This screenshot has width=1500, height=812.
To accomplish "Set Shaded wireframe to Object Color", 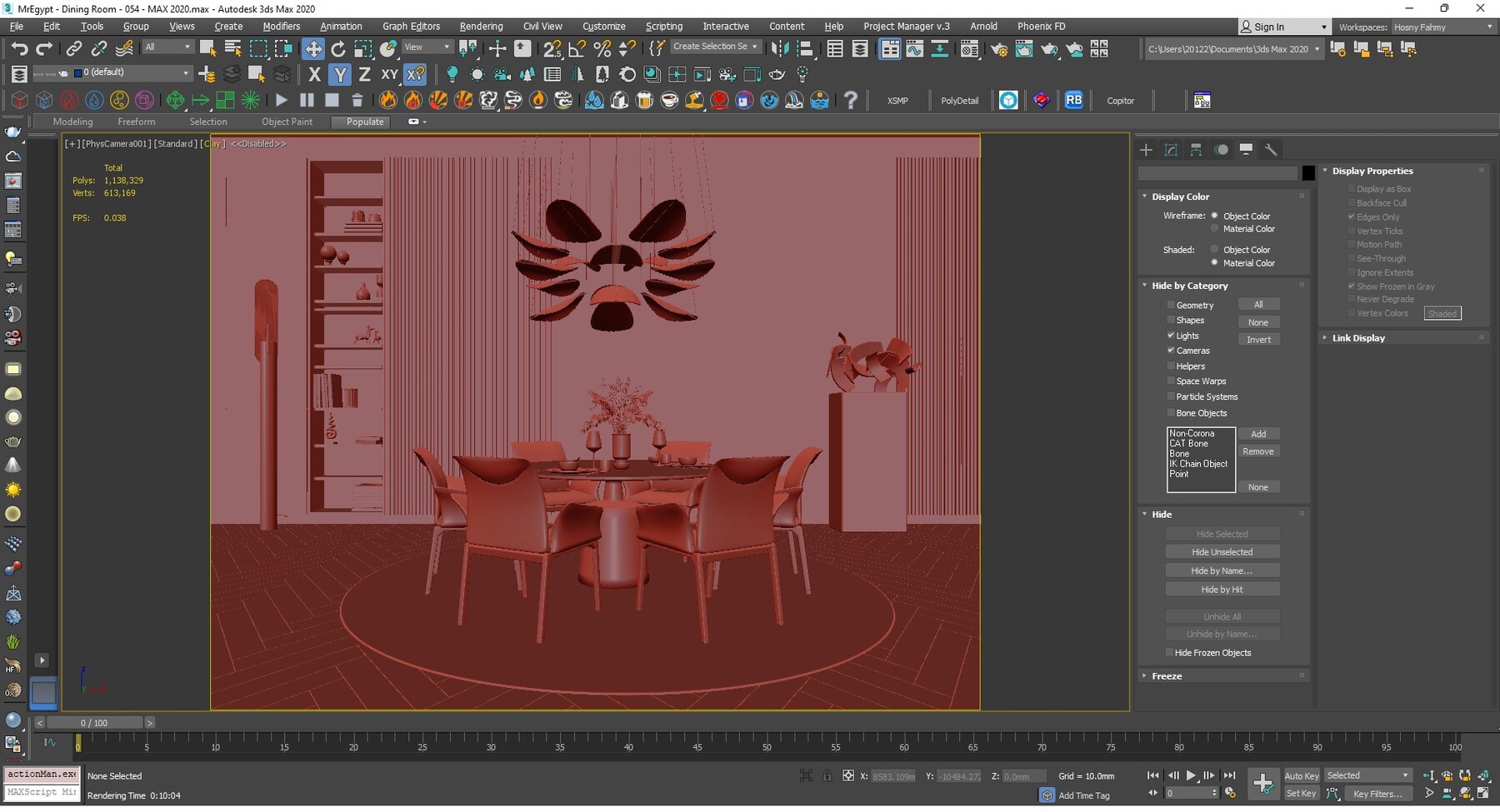I will click(x=1215, y=249).
